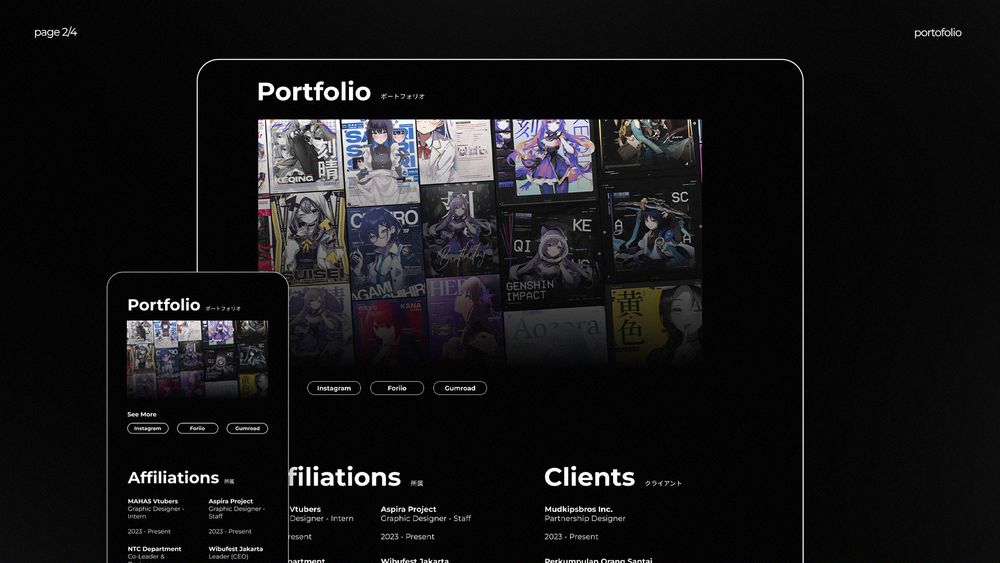Click 'Wibufest Jakarta' on the phone mockup
The width and height of the screenshot is (1000, 563).
235,548
